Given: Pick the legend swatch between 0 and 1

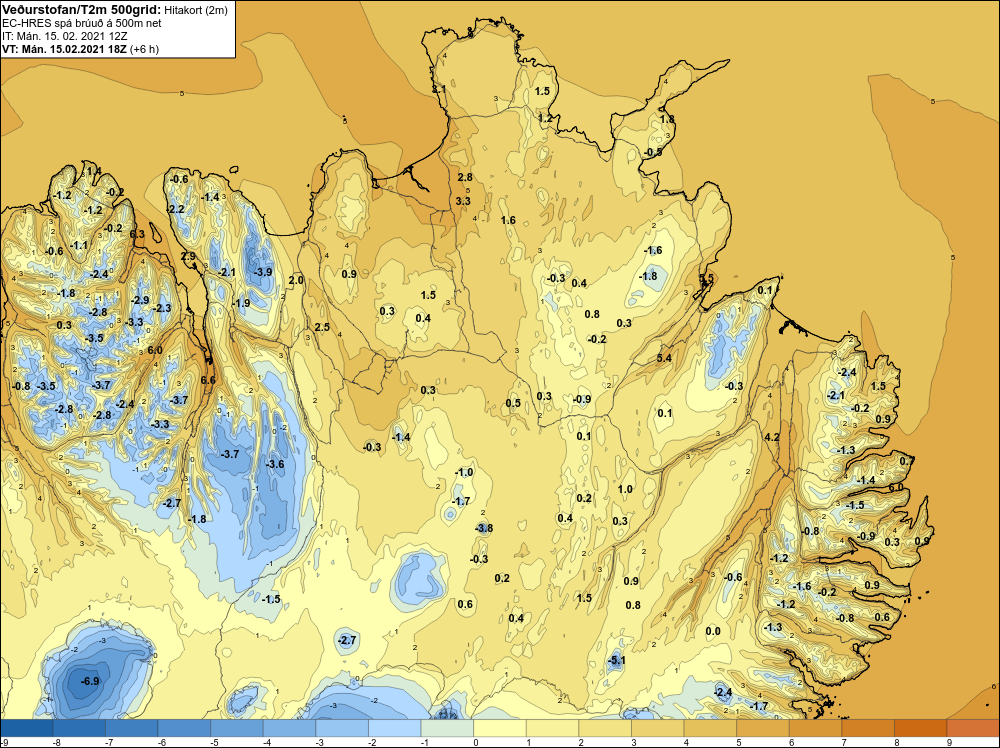Looking at the screenshot, I should (500, 728).
